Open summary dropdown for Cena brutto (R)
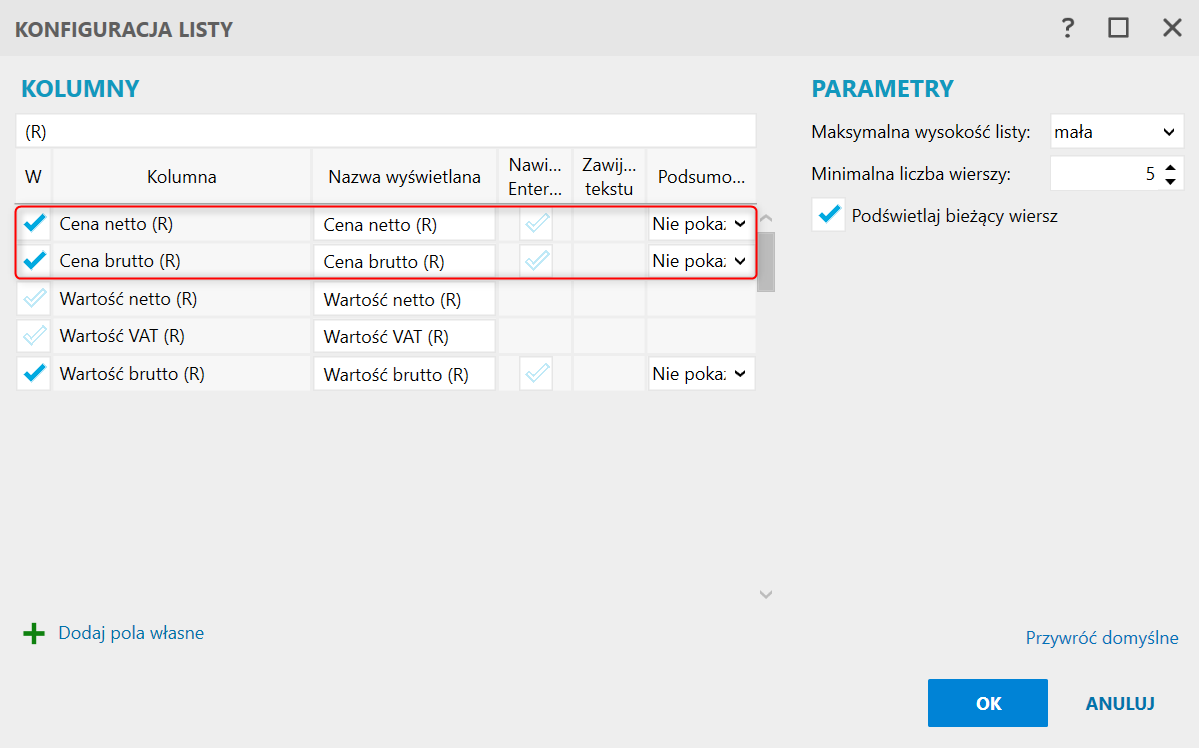Image resolution: width=1199 pixels, height=748 pixels. coord(700,261)
